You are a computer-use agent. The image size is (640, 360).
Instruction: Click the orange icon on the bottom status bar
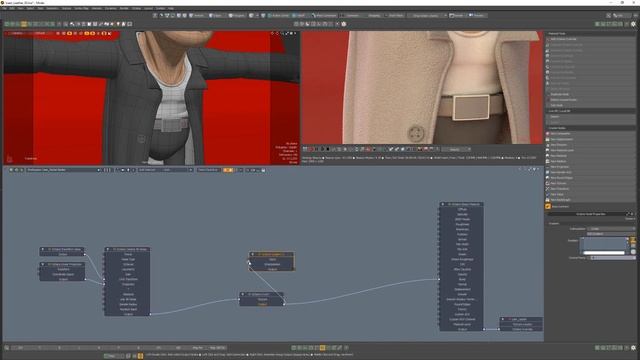tap(140, 356)
